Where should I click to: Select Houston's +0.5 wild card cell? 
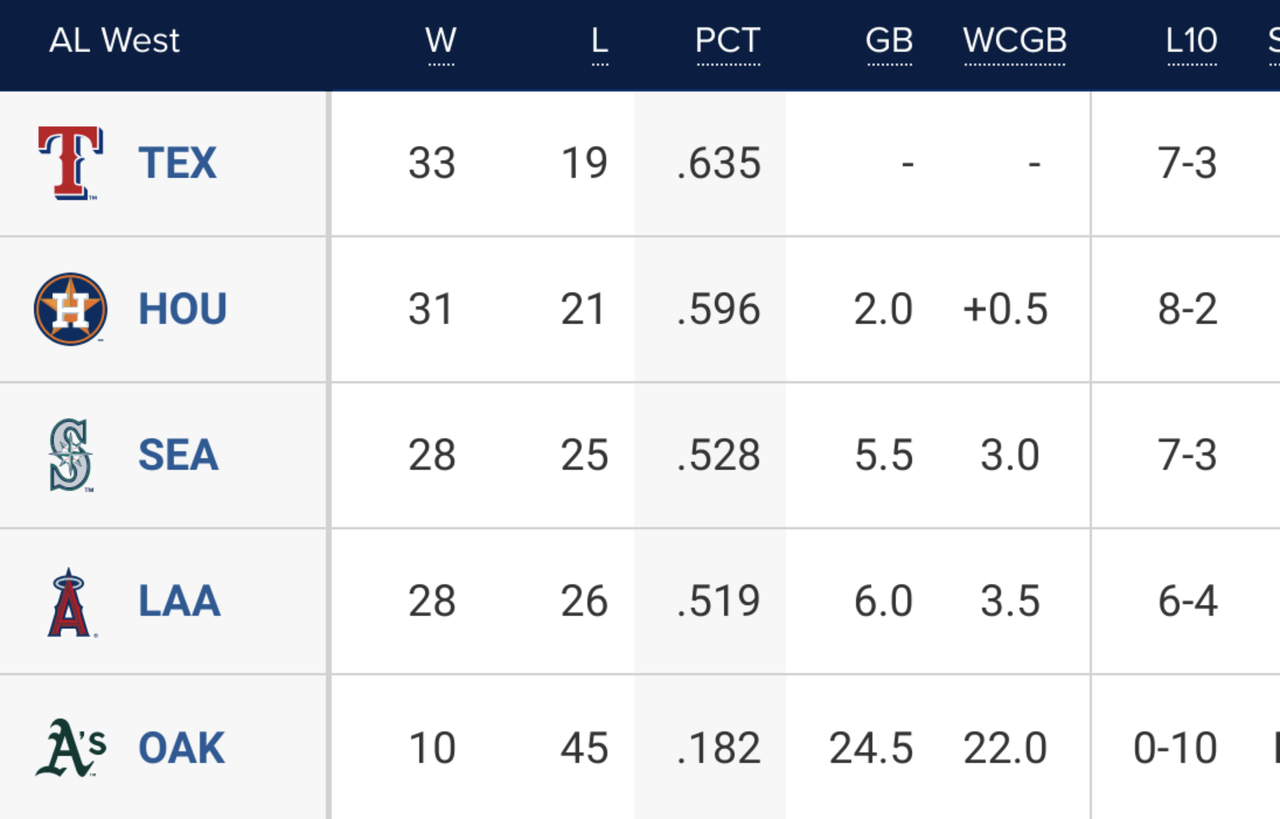coord(1005,309)
